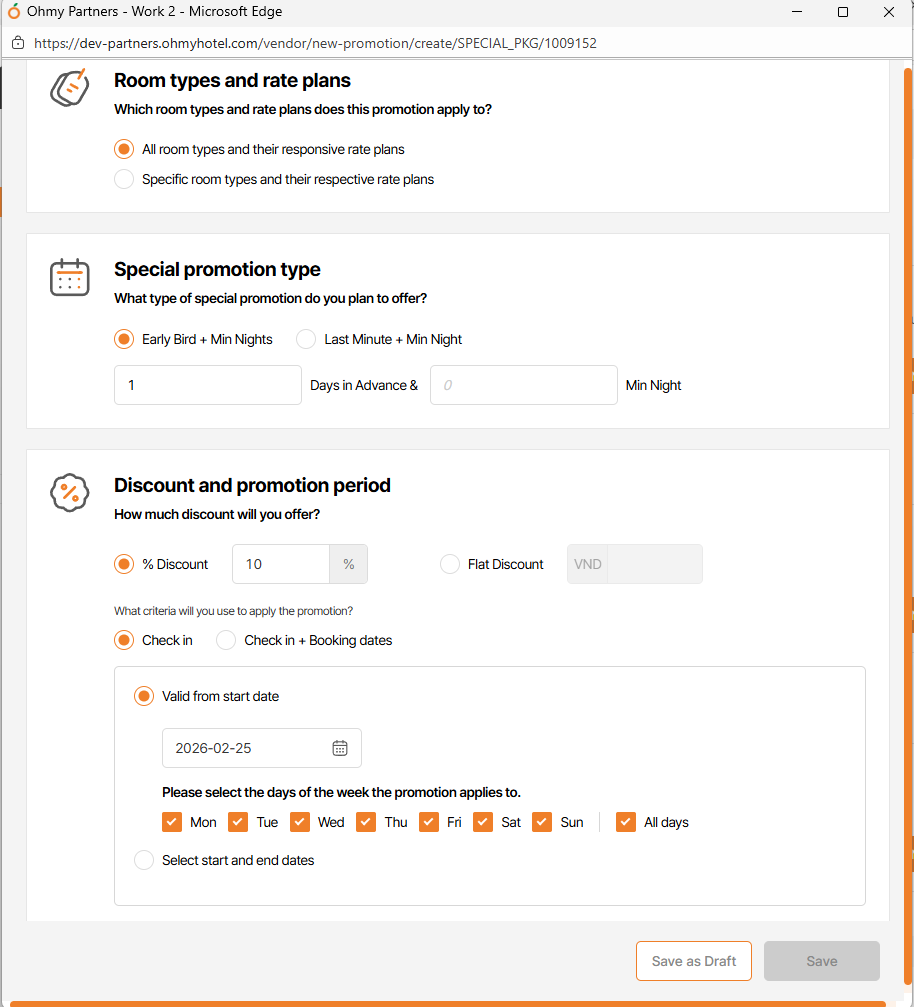
Task: Click the calendar icon in the date field
Action: (x=340, y=748)
